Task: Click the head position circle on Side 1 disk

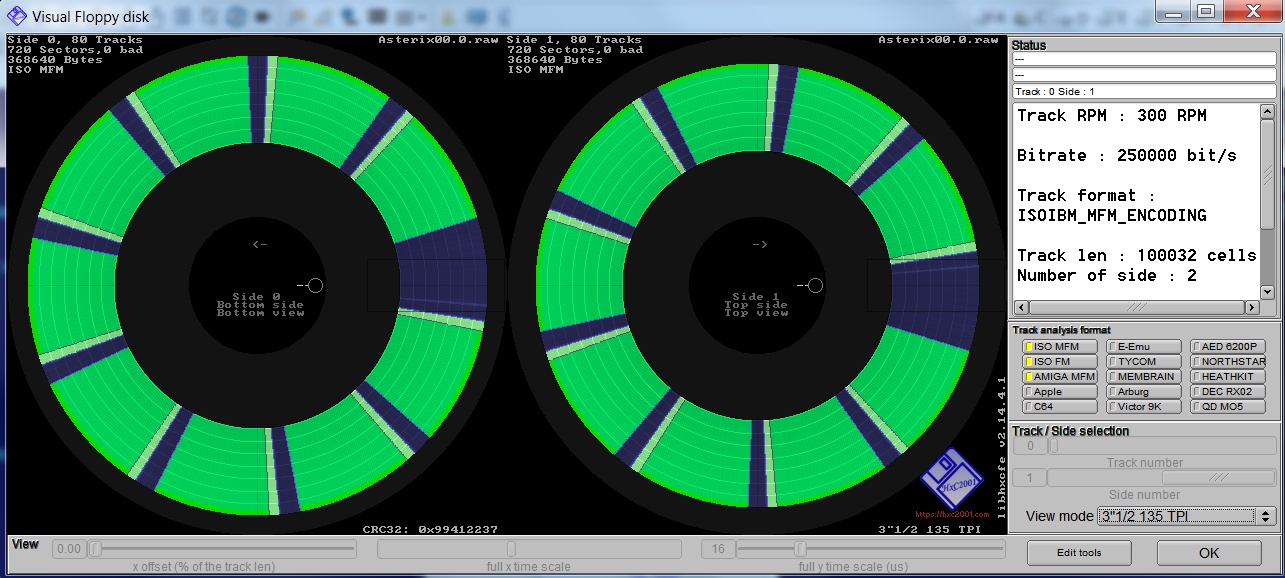Action: point(815,286)
